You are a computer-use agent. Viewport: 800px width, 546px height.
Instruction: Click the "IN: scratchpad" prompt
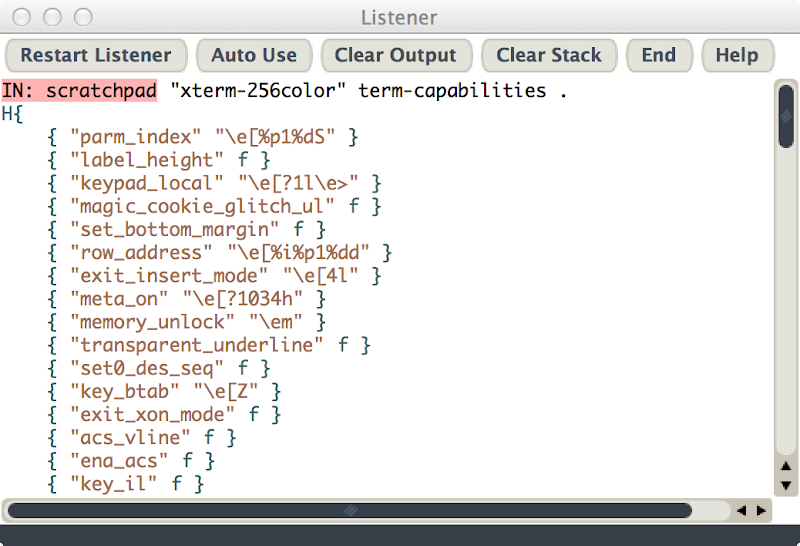[x=79, y=91]
